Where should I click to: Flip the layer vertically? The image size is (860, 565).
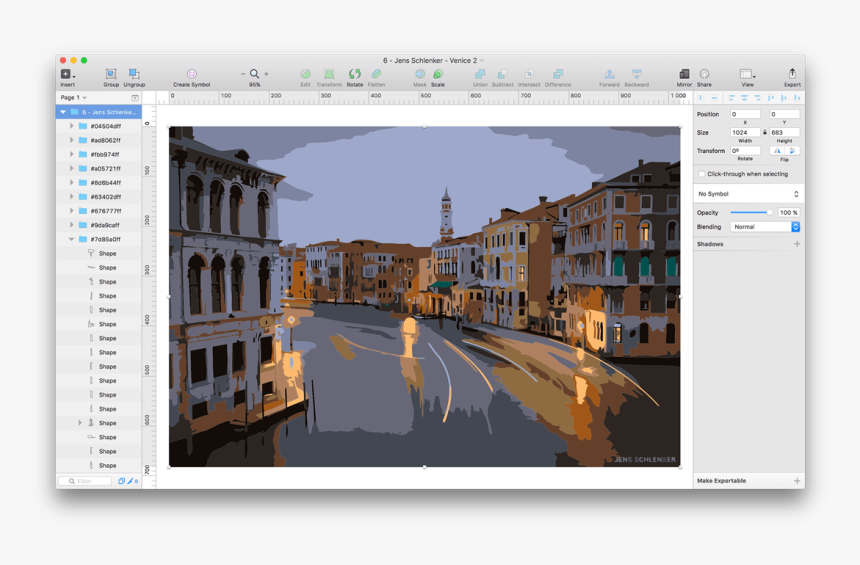792,151
